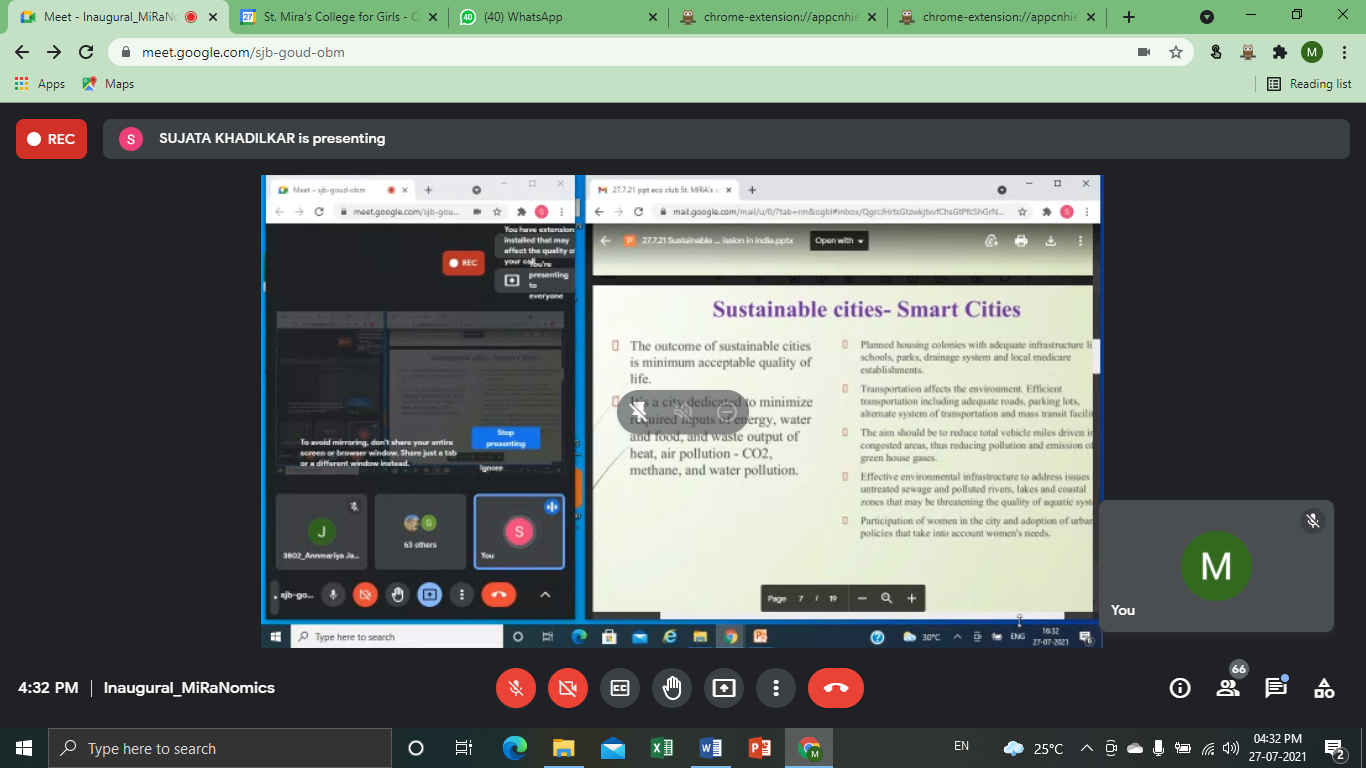Screen dimensions: 1366x768
Task: Bookmark this page with star icon
Action: tap(1176, 52)
